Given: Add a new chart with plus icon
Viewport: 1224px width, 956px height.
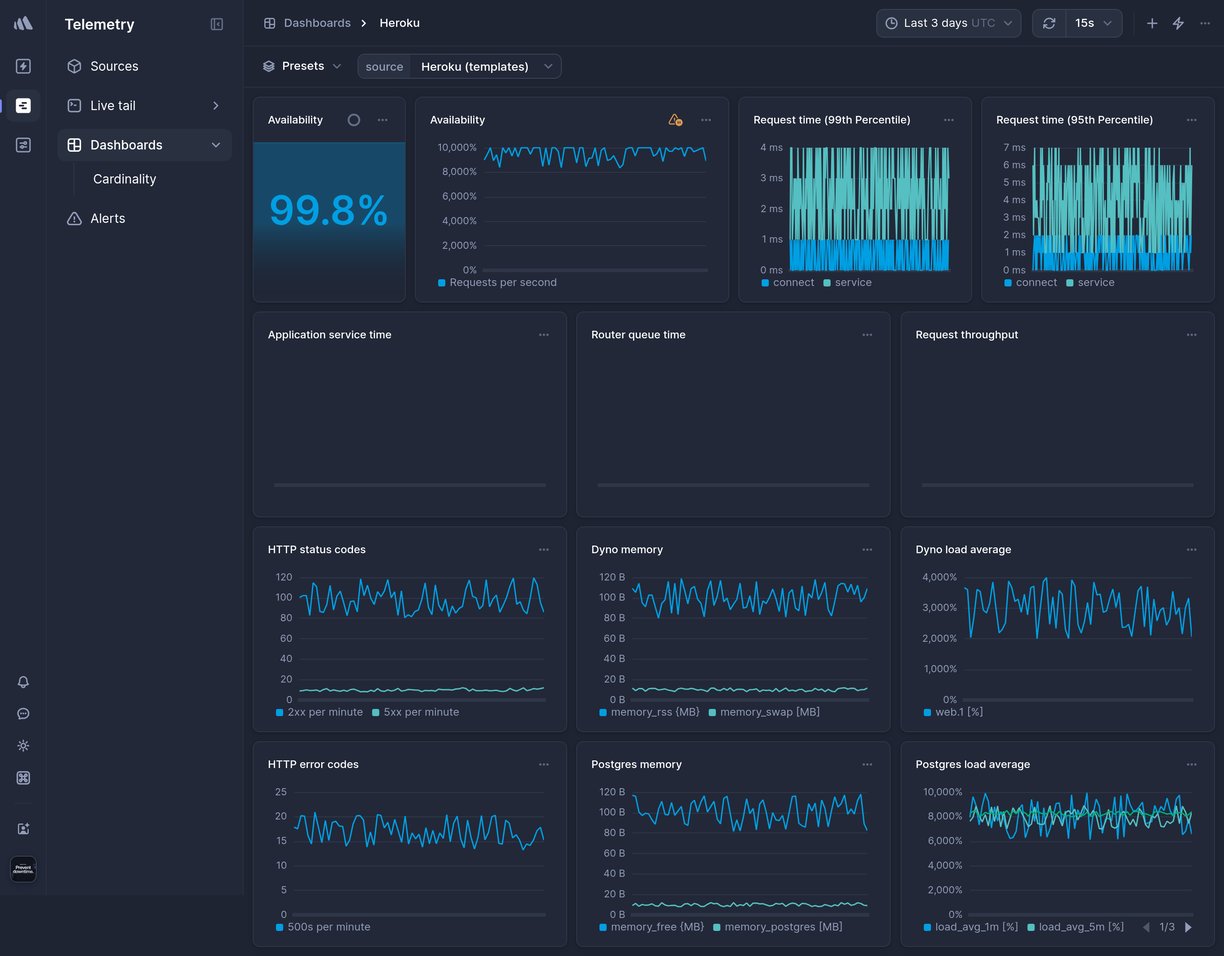Looking at the screenshot, I should point(1152,23).
